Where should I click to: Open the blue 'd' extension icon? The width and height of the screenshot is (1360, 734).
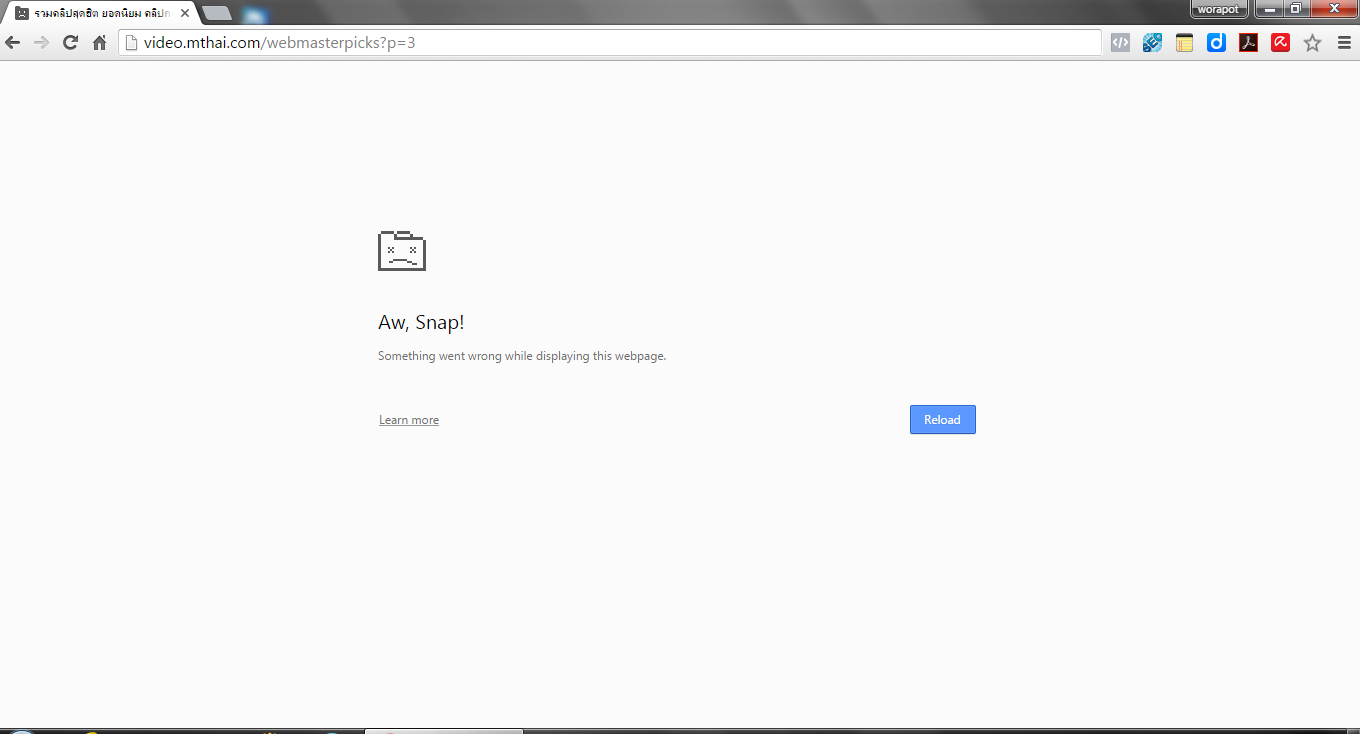click(1216, 43)
